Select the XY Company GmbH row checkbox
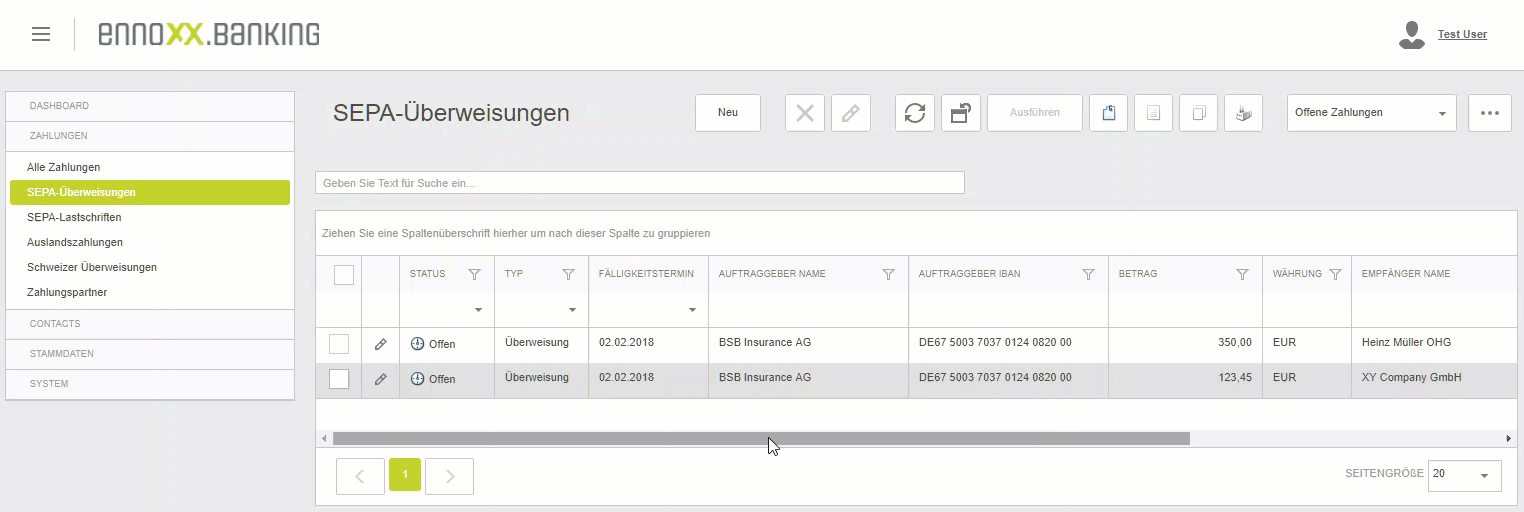Viewport: 1524px width, 512px height. point(339,379)
